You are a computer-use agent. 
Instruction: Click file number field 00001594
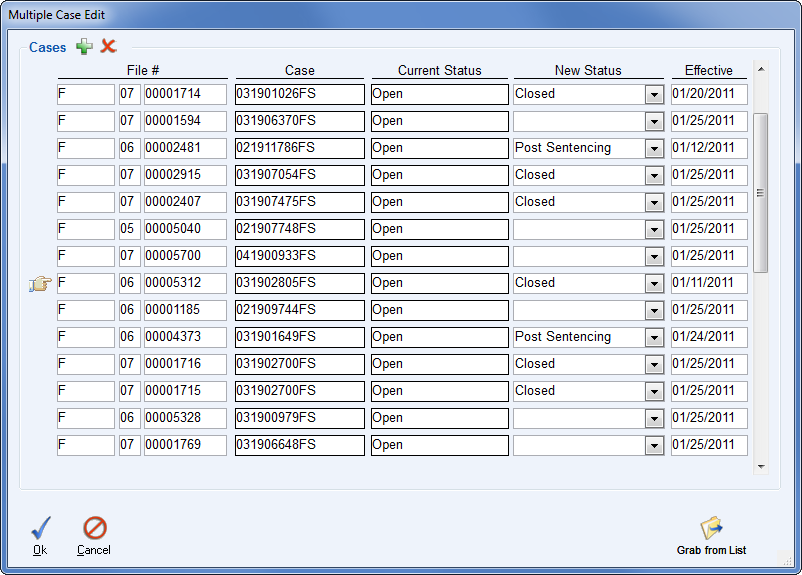(185, 122)
